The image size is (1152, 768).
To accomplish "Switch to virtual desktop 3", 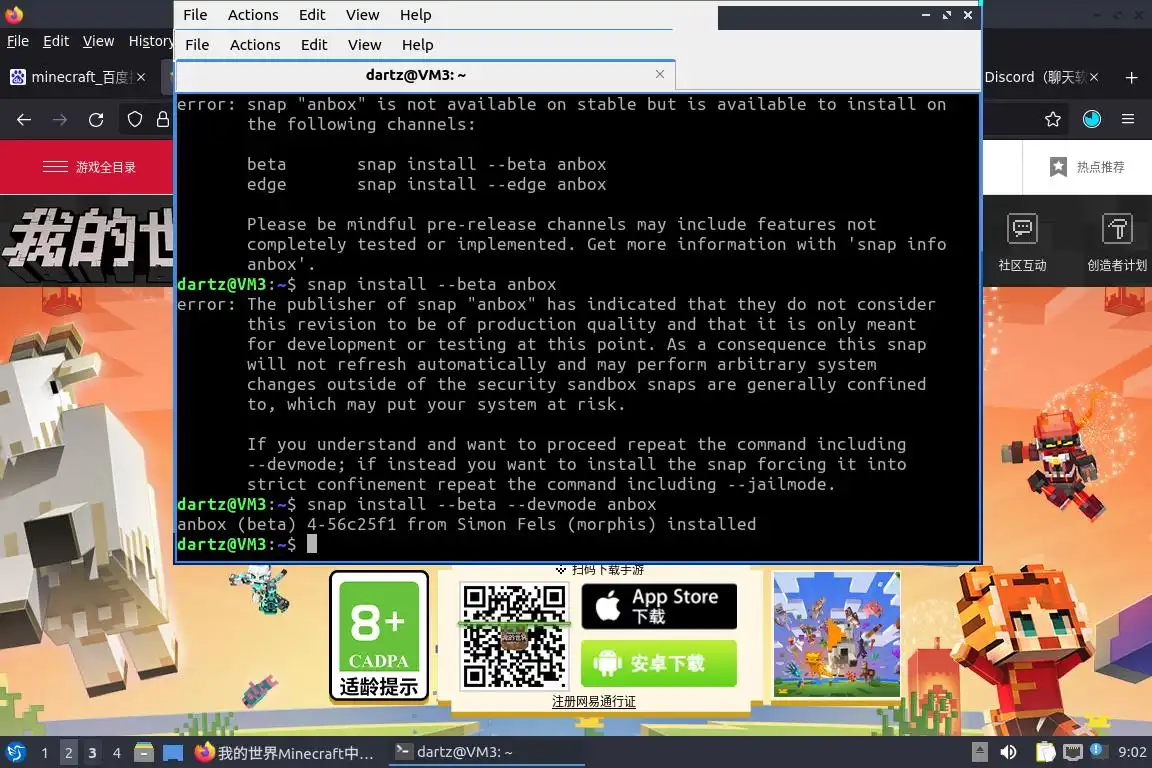I will pos(92,753).
